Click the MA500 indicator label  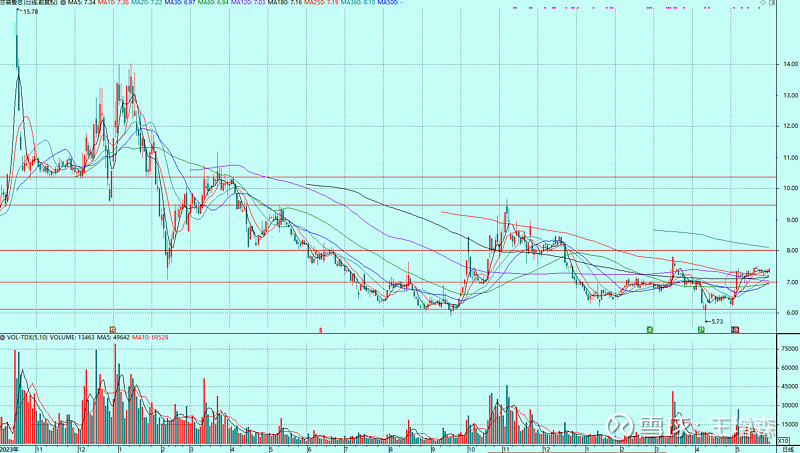click(390, 3)
